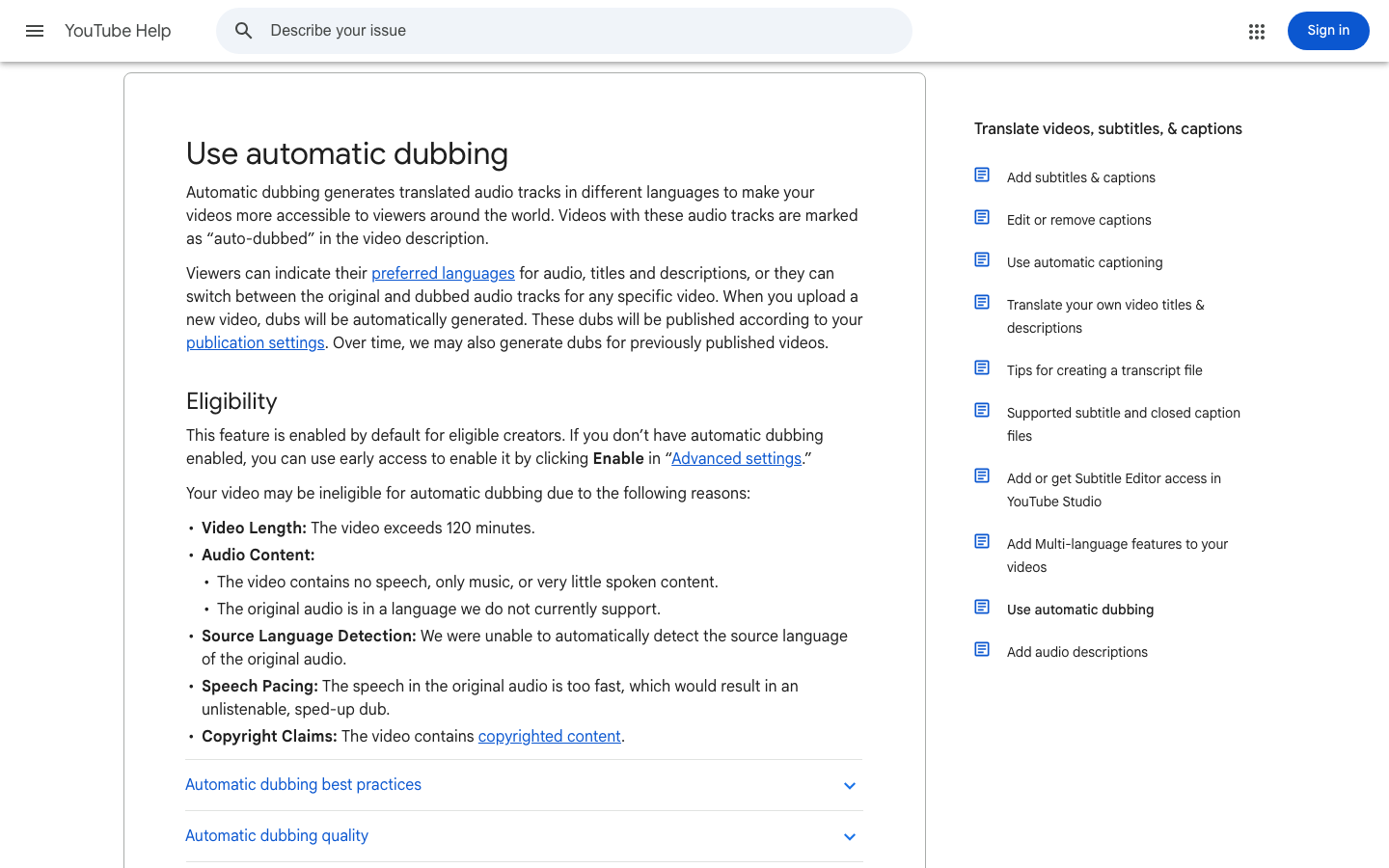Click the article icon beside Edit or remove captions
The height and width of the screenshot is (868, 1389).
pyautogui.click(x=982, y=217)
